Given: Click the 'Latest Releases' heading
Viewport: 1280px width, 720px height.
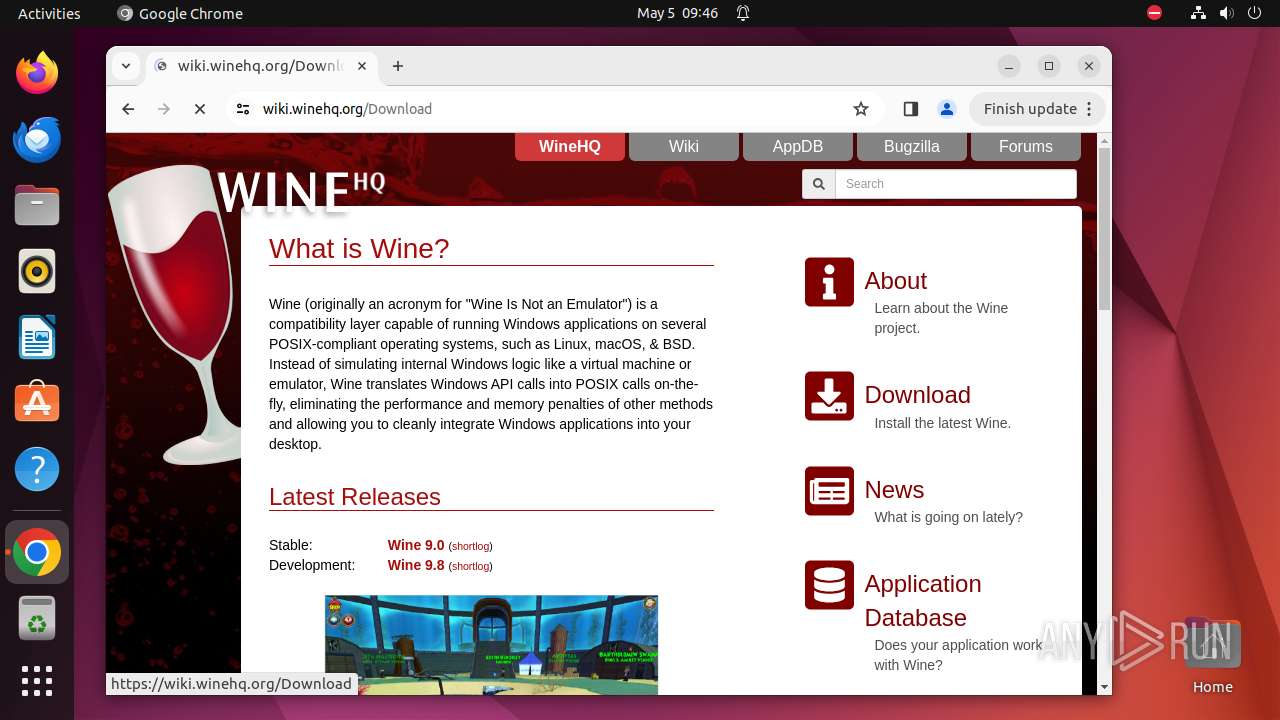Looking at the screenshot, I should click(x=355, y=497).
